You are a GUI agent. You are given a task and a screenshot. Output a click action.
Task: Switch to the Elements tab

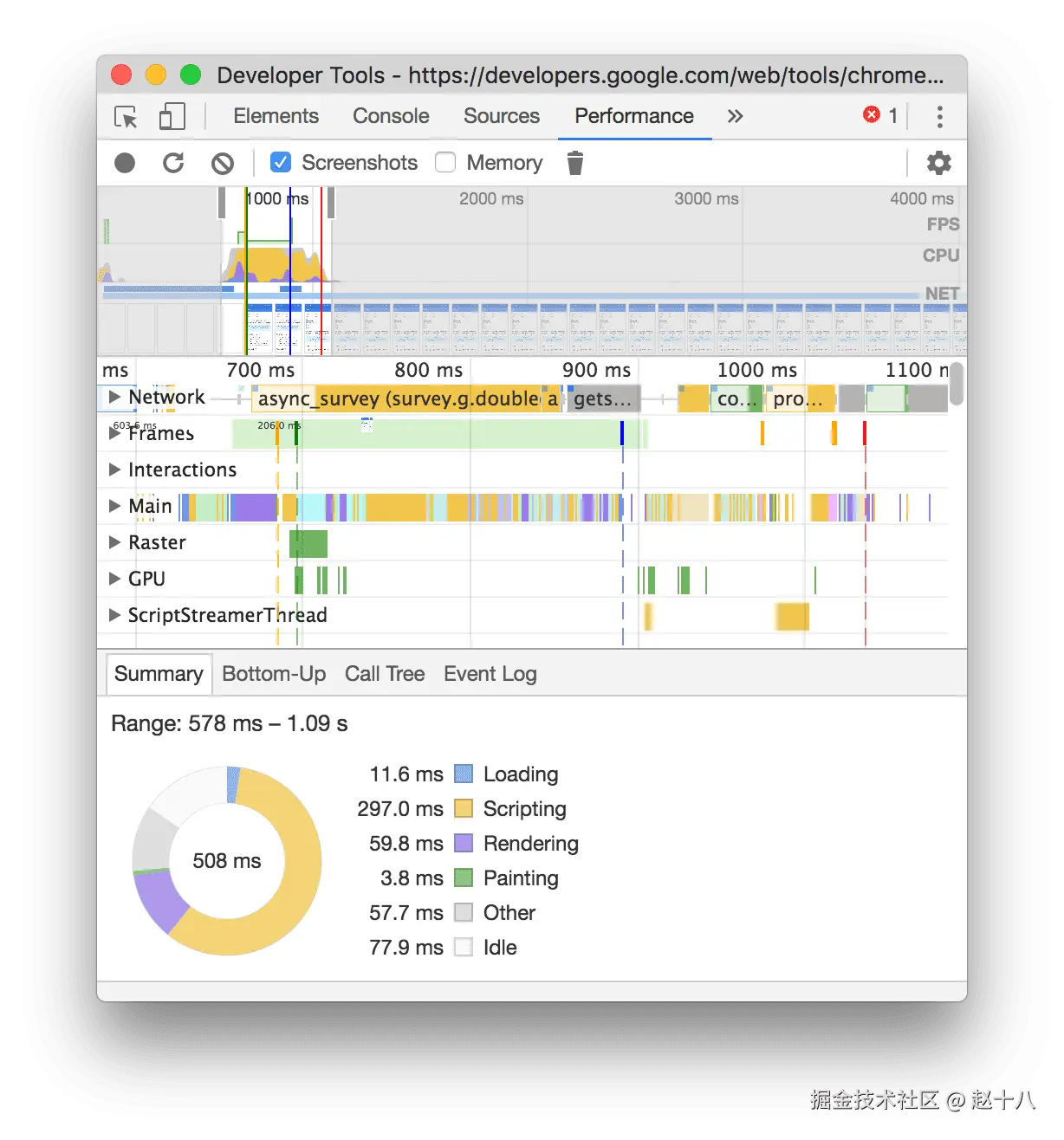point(276,116)
